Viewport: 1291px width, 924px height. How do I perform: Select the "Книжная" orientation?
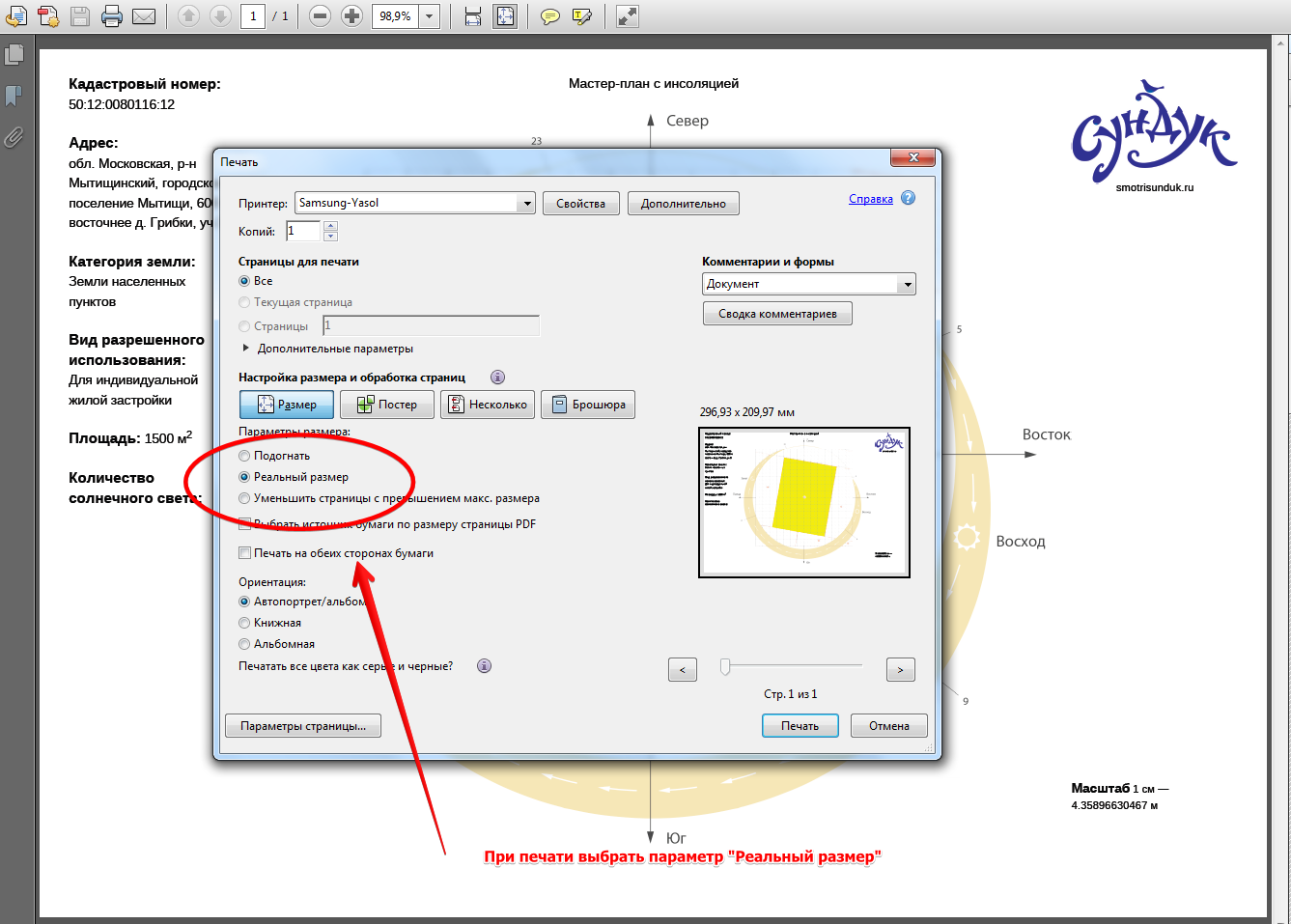coord(244,623)
